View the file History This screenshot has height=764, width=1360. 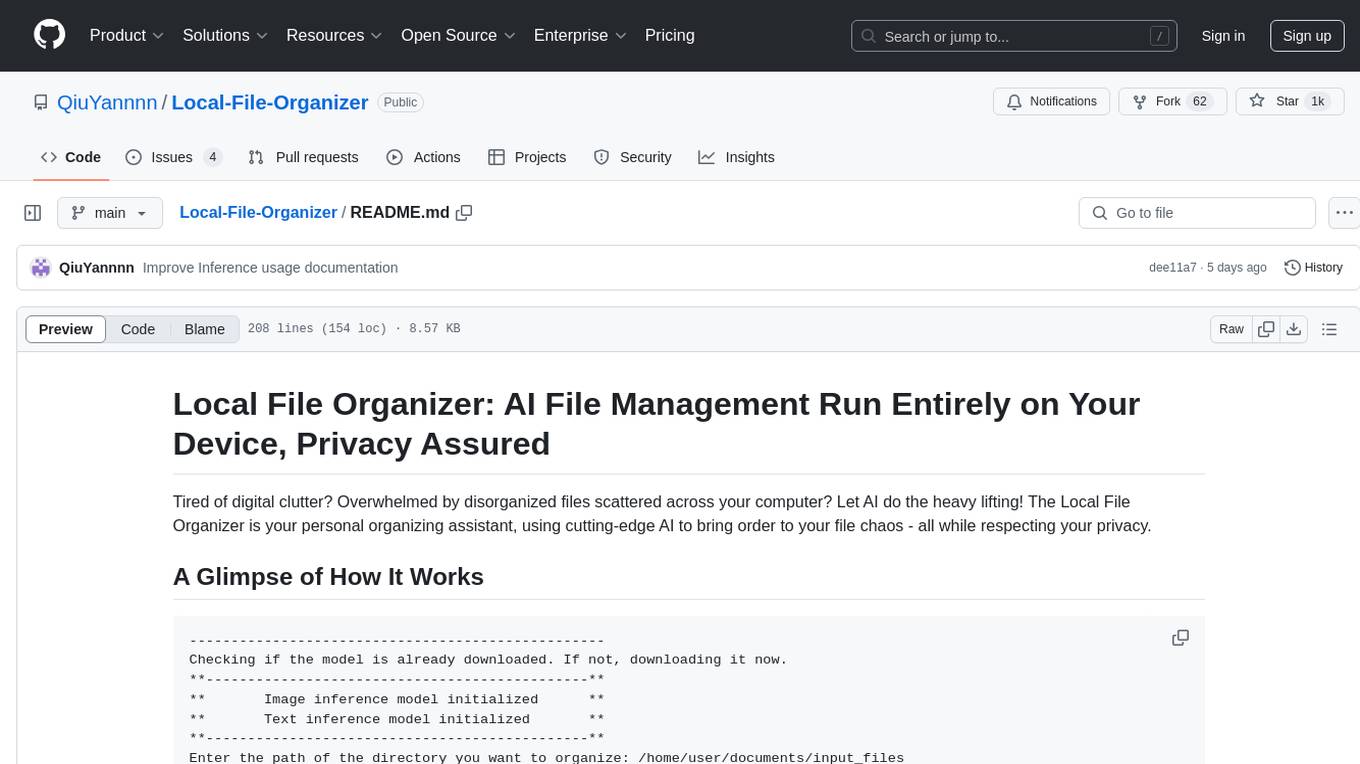click(1313, 267)
